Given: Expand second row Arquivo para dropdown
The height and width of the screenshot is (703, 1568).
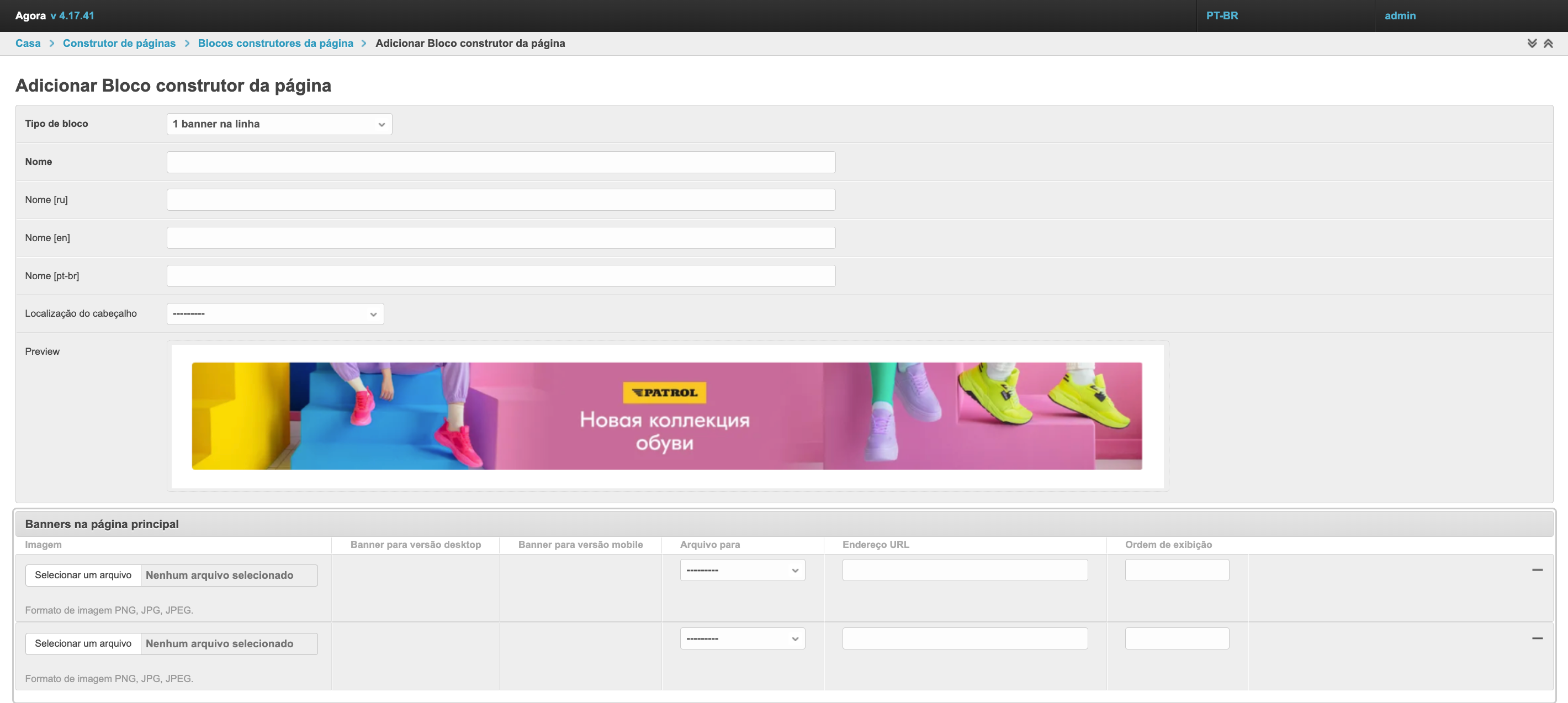Looking at the screenshot, I should (742, 638).
